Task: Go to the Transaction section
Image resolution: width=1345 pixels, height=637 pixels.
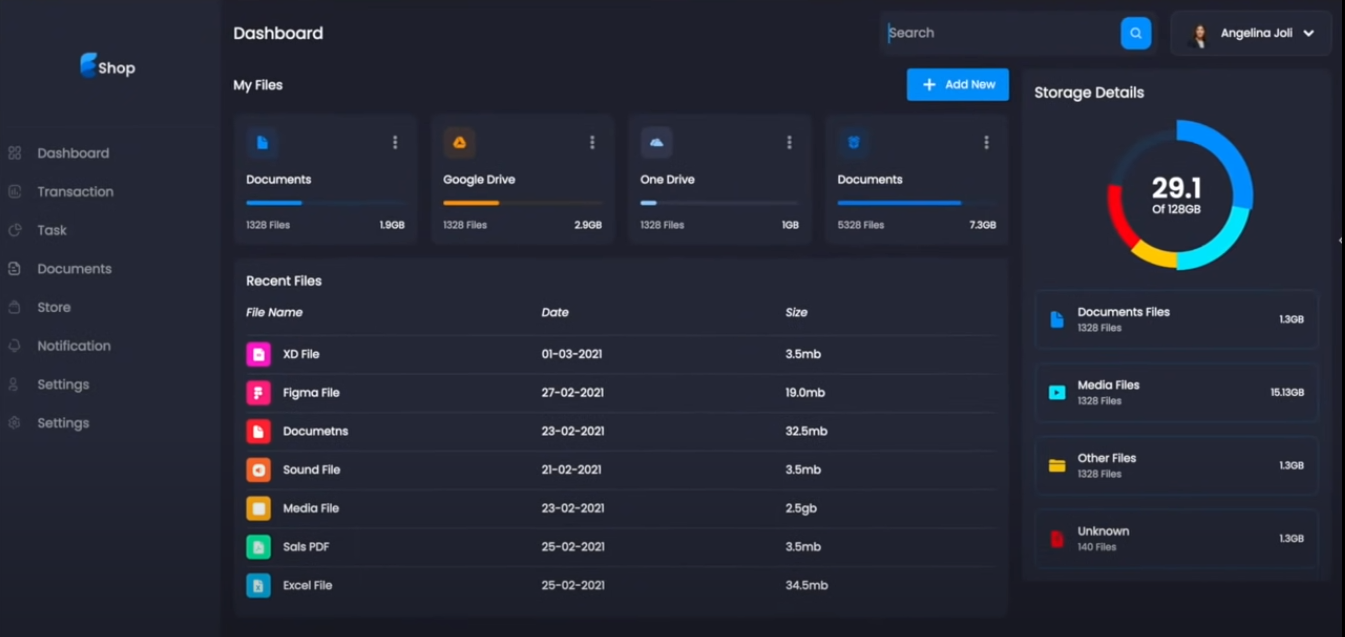Action: coord(75,191)
